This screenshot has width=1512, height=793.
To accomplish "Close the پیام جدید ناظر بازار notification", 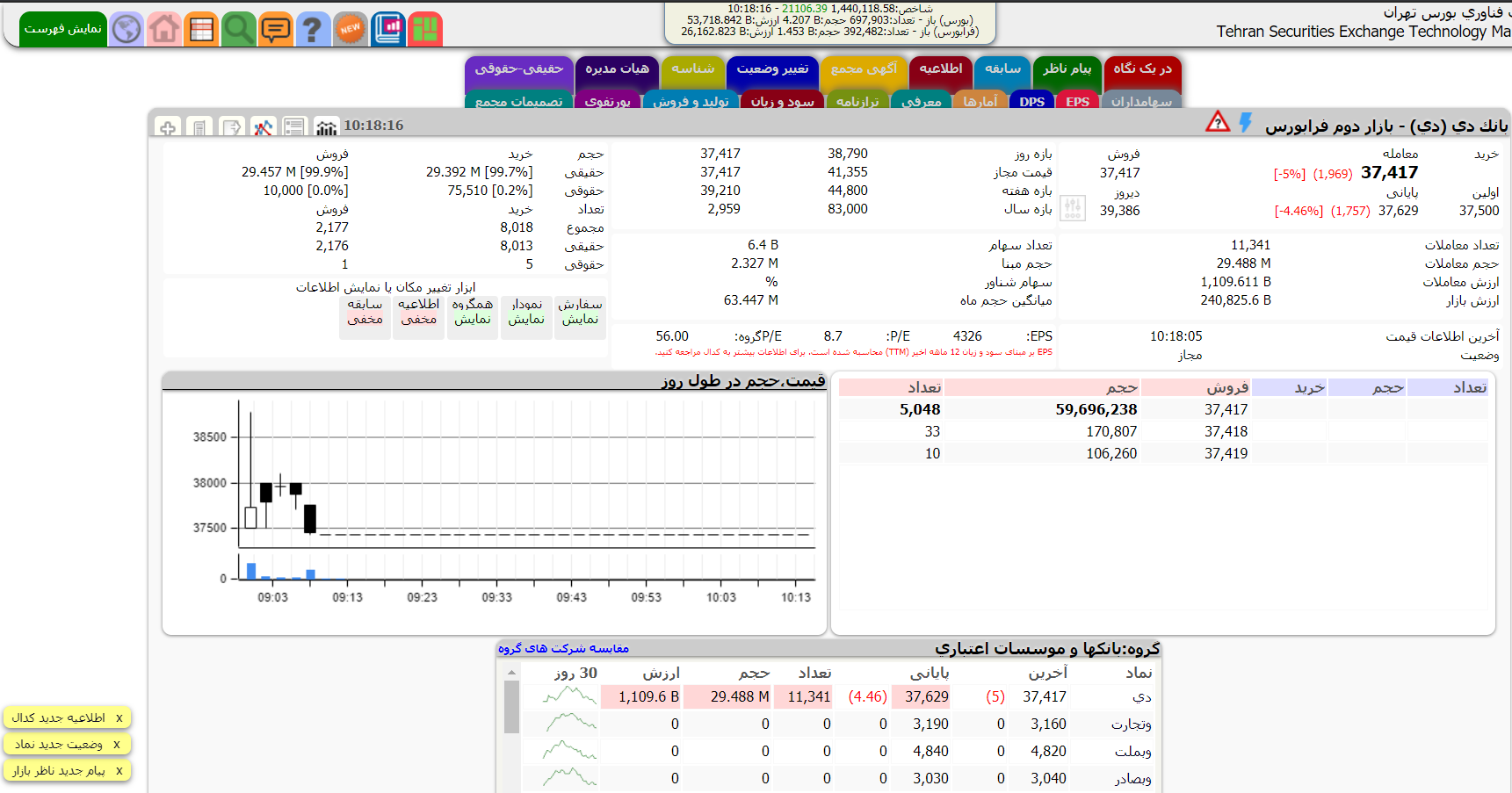I will (119, 771).
